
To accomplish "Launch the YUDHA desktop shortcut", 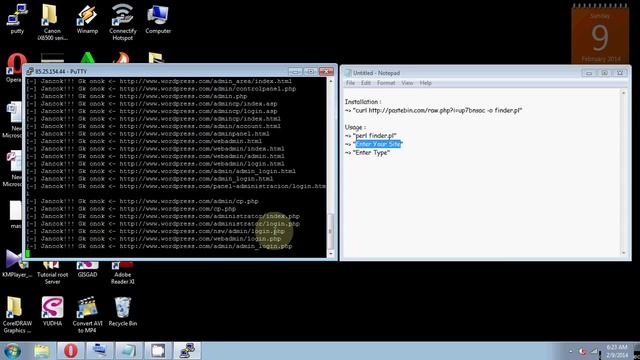I will pos(52,311).
